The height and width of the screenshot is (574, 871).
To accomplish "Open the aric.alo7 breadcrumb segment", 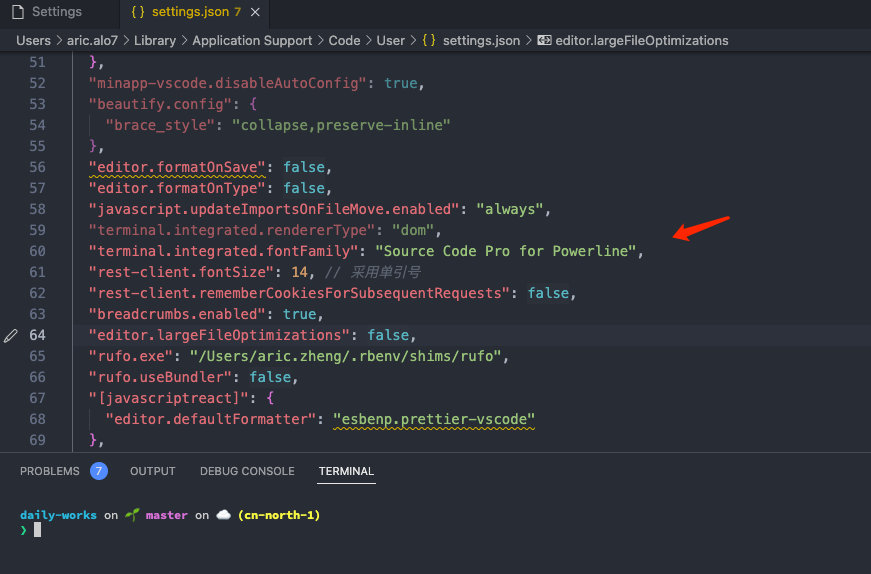I will [x=92, y=41].
